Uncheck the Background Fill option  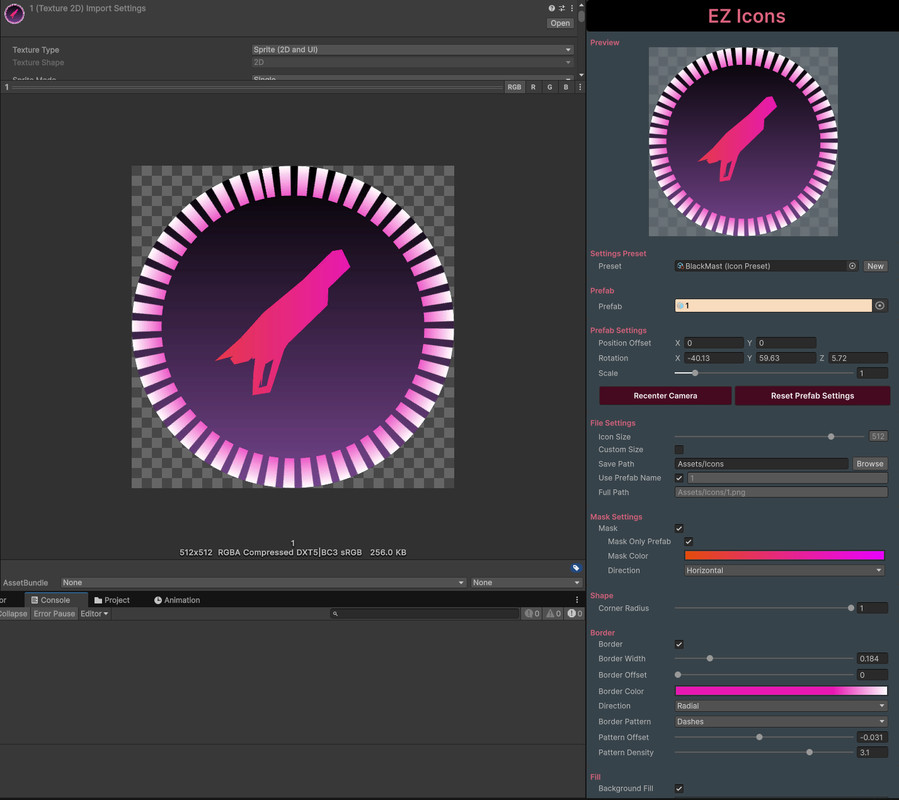click(x=677, y=788)
